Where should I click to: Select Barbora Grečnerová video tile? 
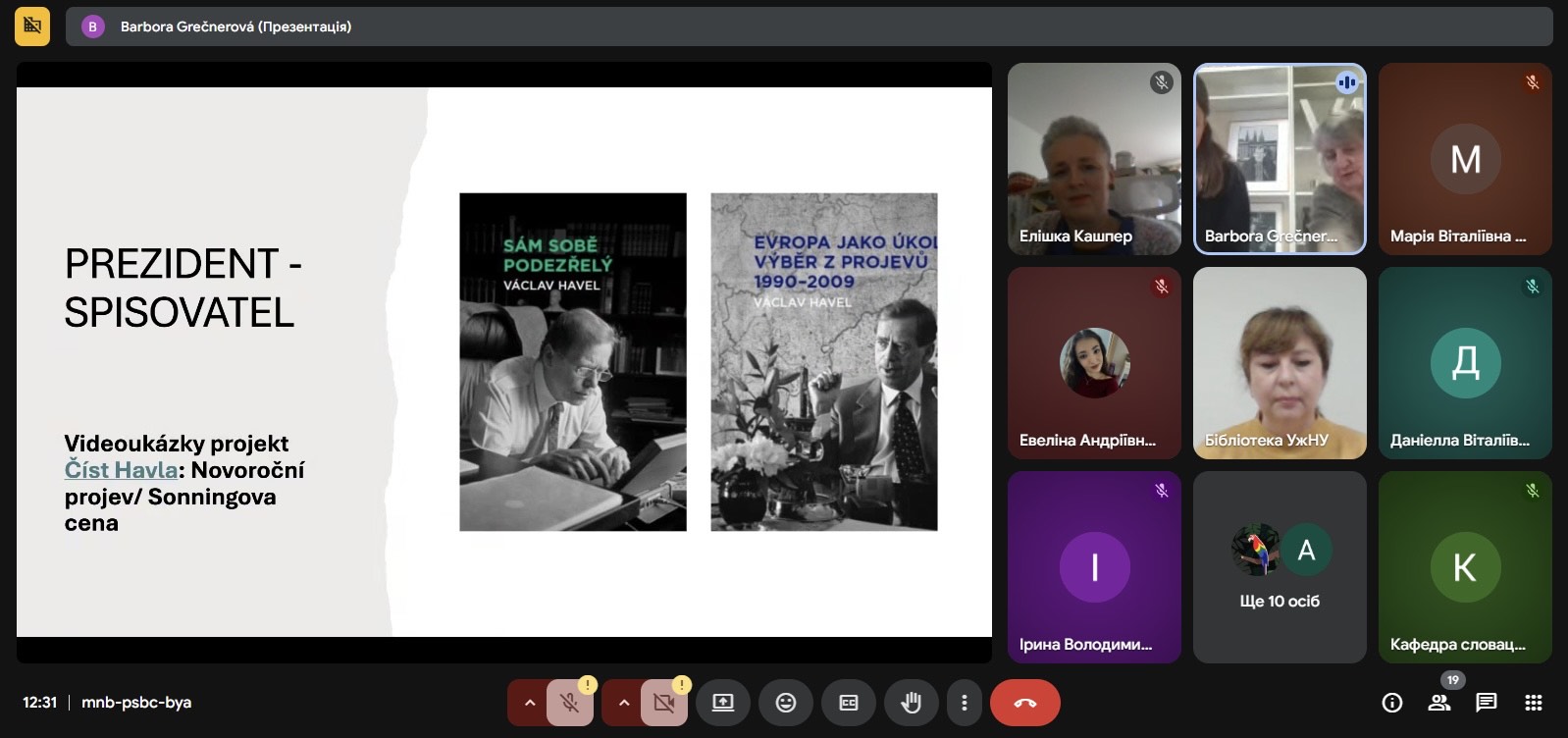(1279, 159)
